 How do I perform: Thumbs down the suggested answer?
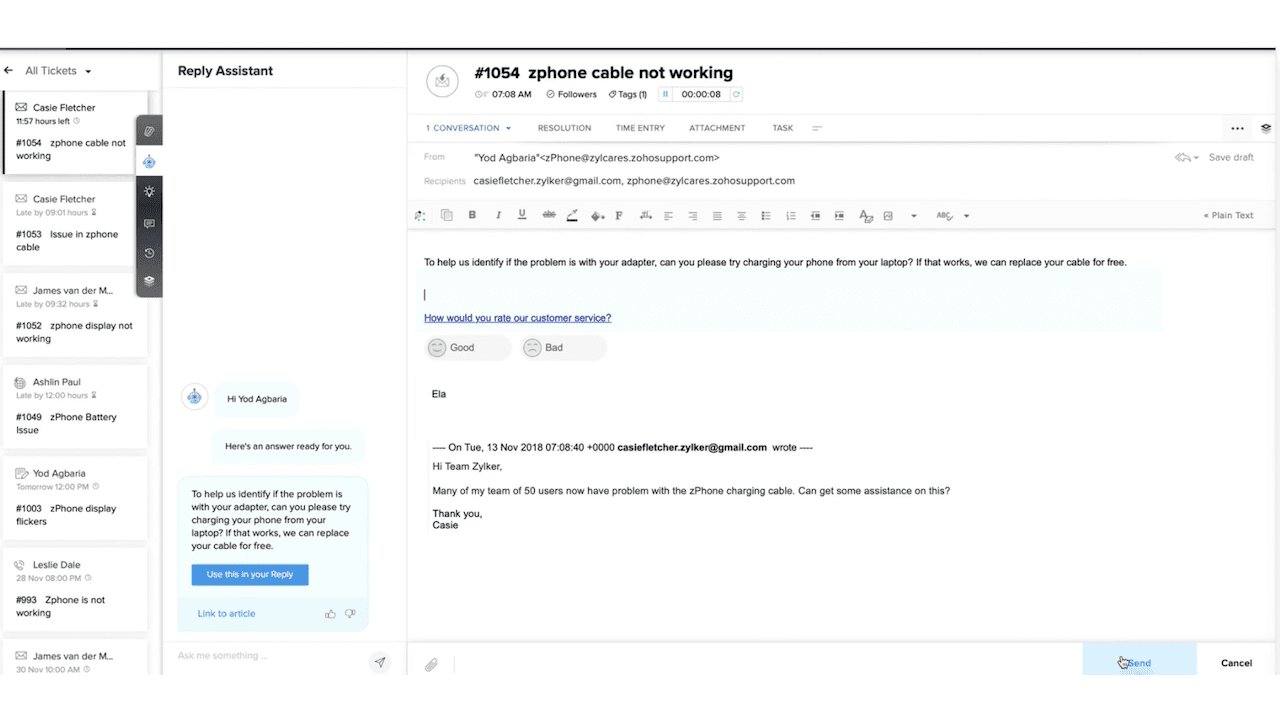pyautogui.click(x=350, y=614)
